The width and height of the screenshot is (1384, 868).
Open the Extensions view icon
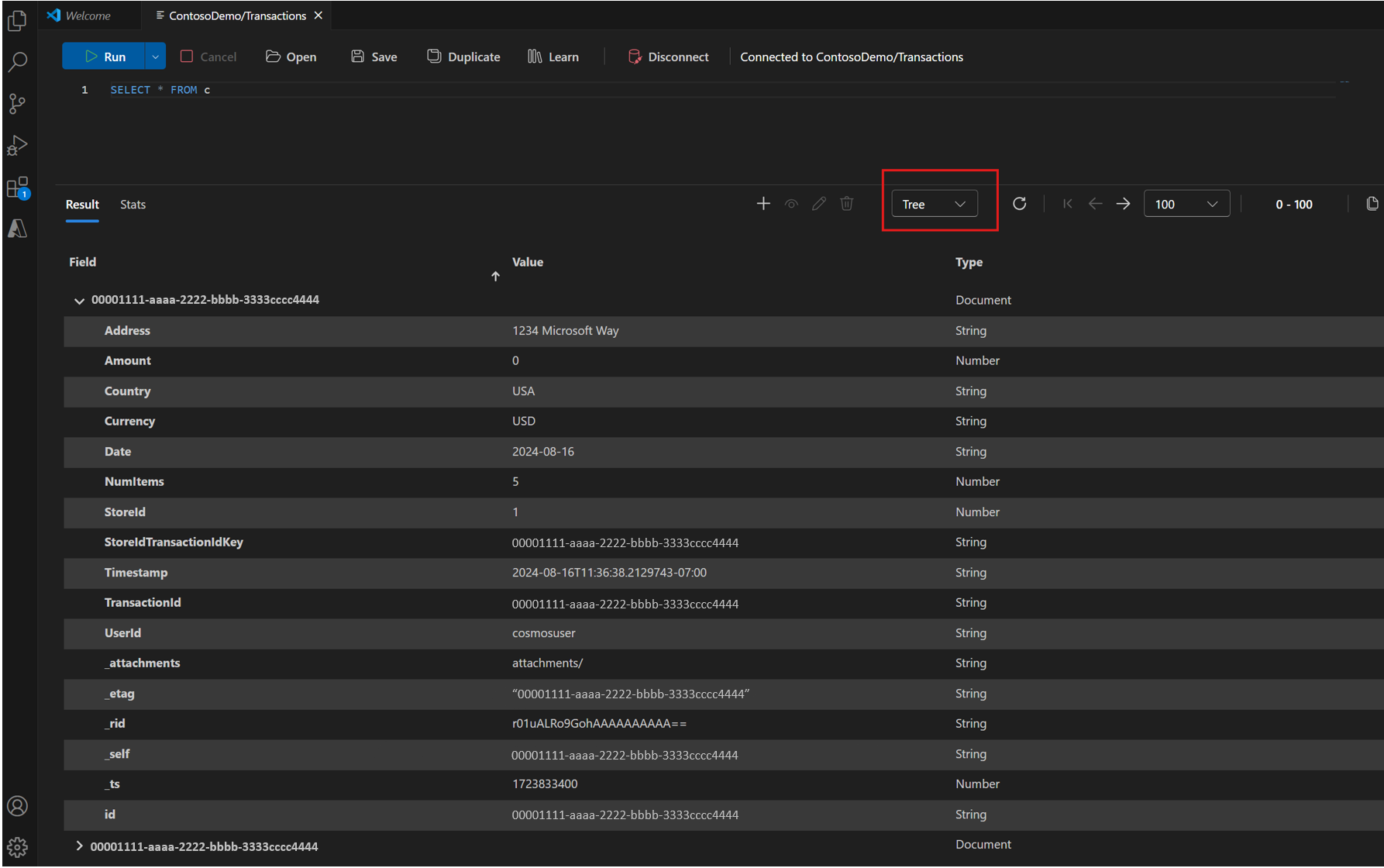17,188
